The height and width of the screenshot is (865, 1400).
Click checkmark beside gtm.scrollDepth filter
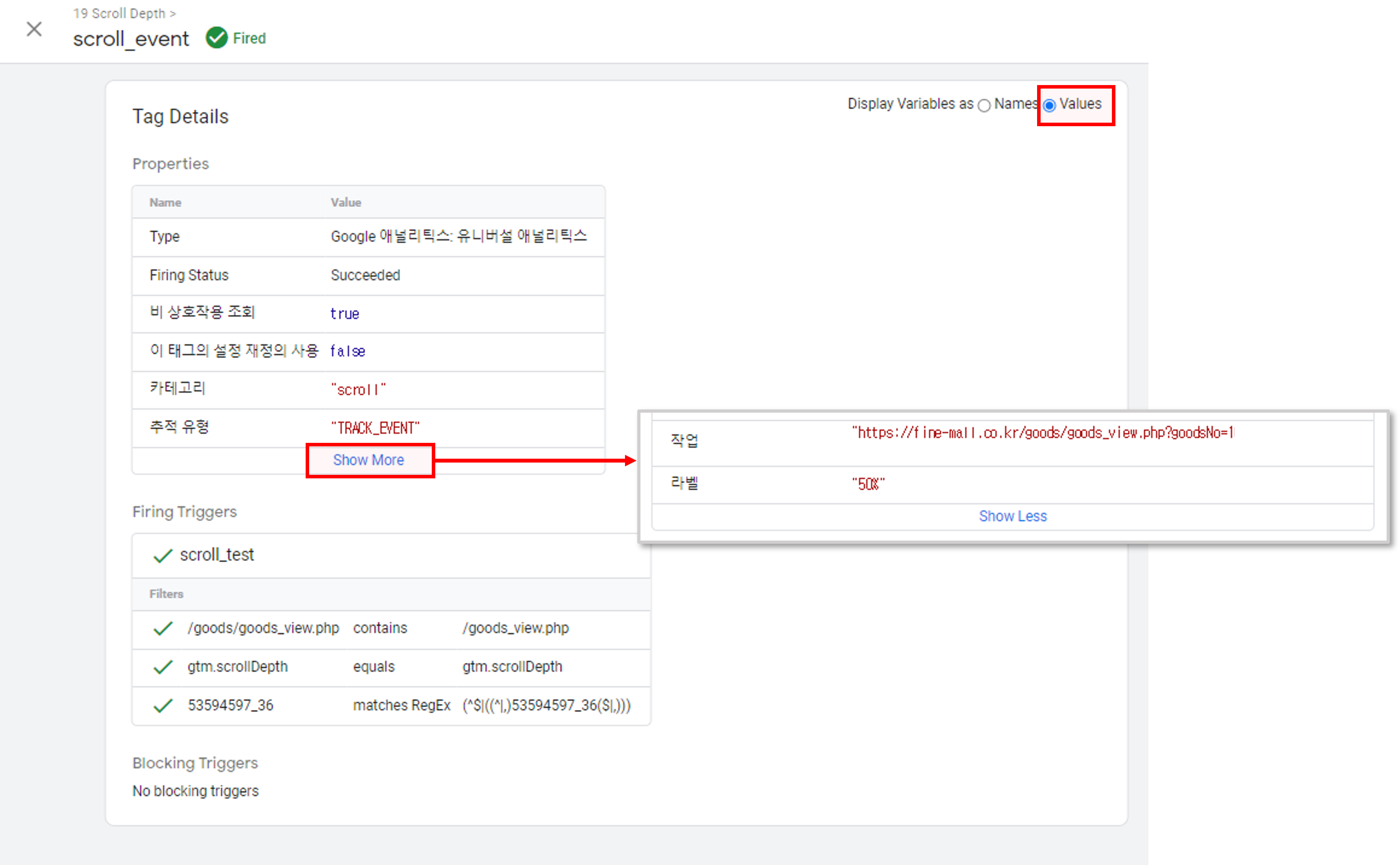(x=163, y=666)
